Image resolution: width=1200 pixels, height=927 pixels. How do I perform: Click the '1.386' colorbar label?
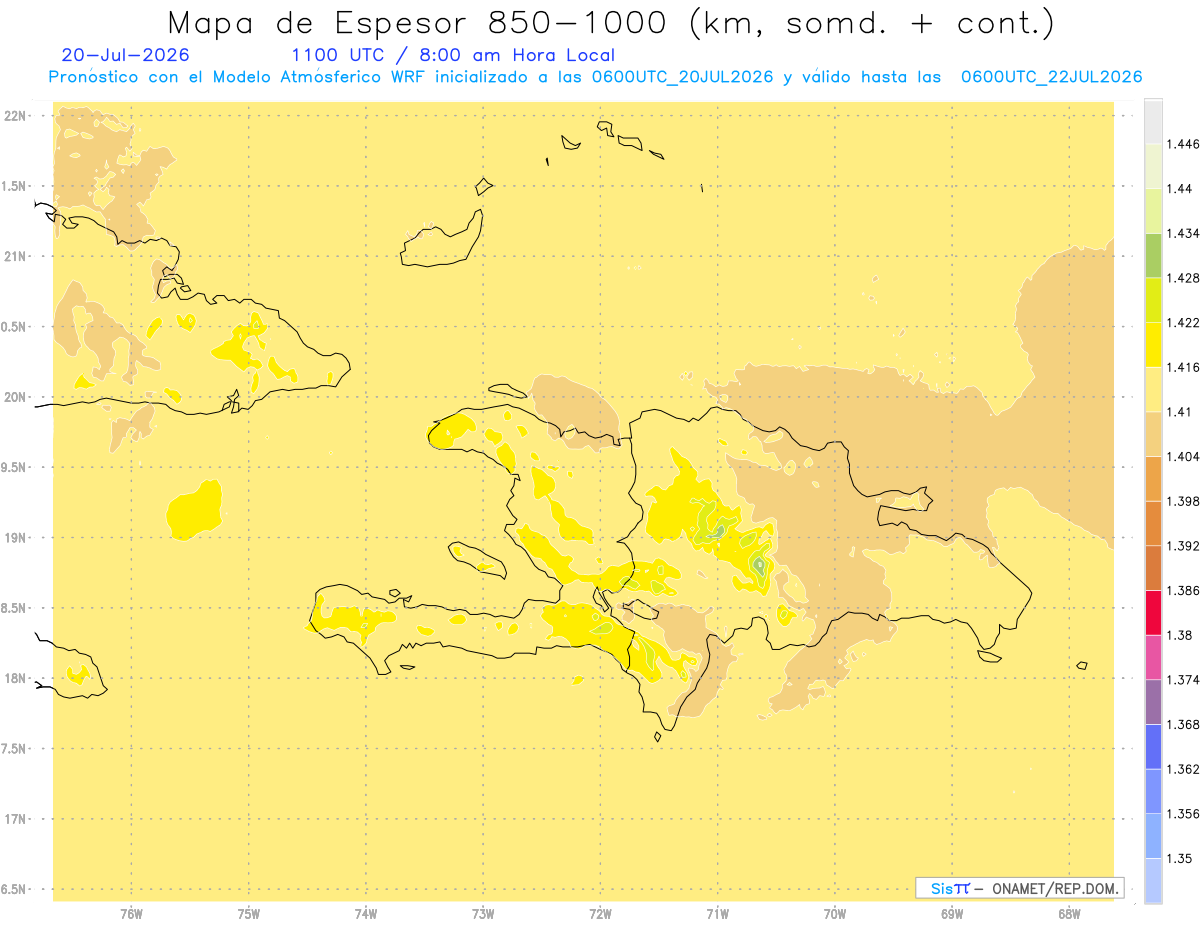(x=1183, y=590)
